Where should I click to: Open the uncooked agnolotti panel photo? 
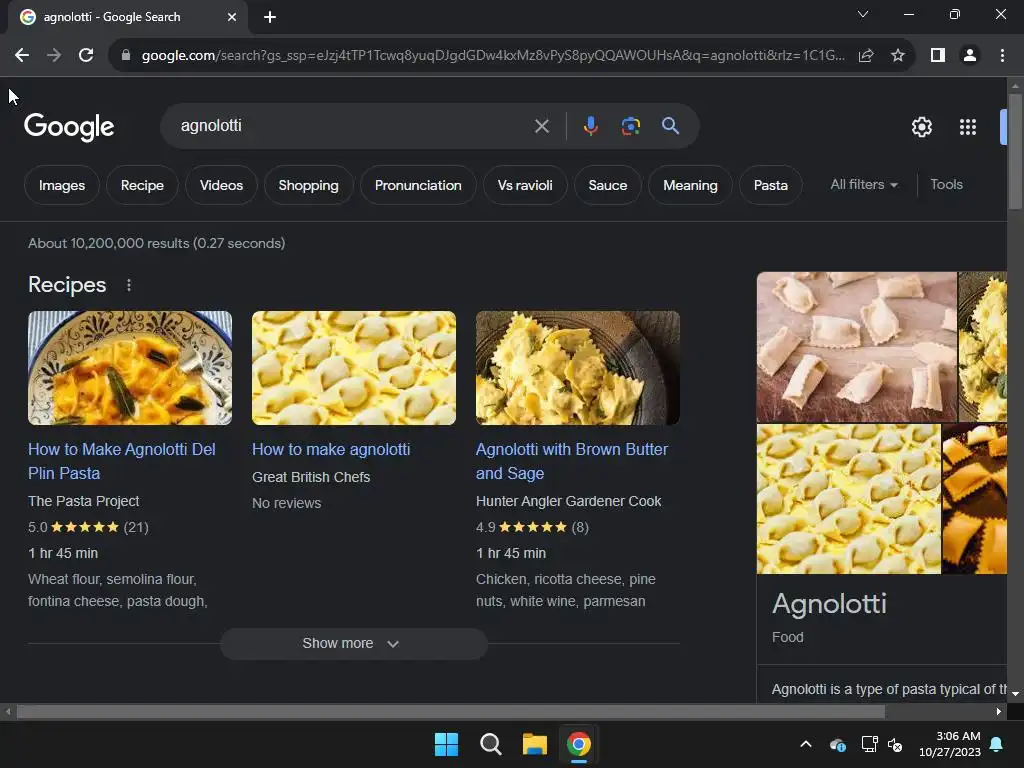coord(856,347)
